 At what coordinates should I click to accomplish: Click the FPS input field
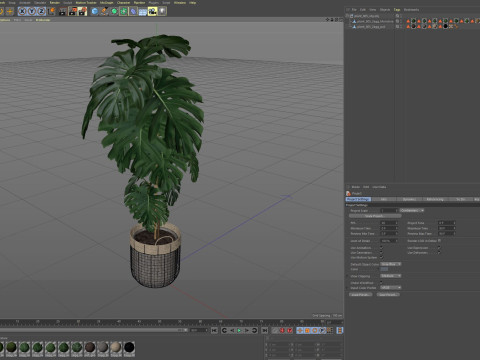[389, 223]
